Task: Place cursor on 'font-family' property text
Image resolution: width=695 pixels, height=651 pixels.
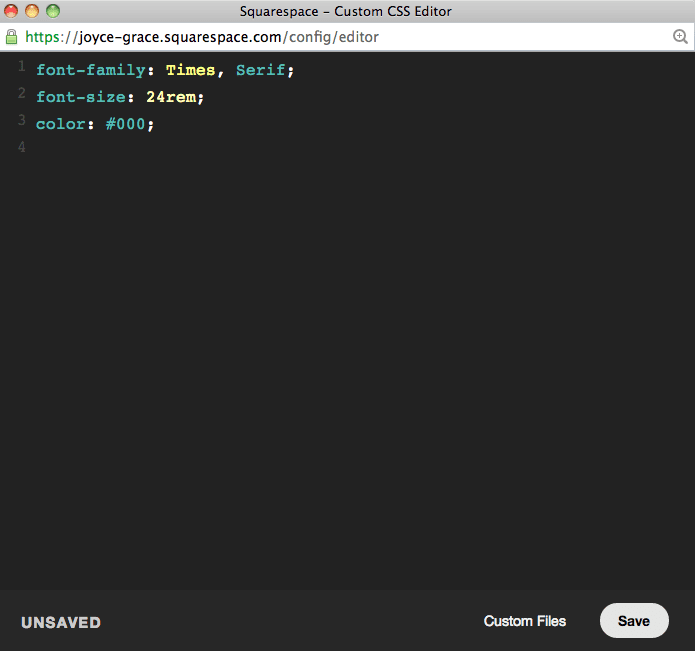Action: [x=91, y=70]
